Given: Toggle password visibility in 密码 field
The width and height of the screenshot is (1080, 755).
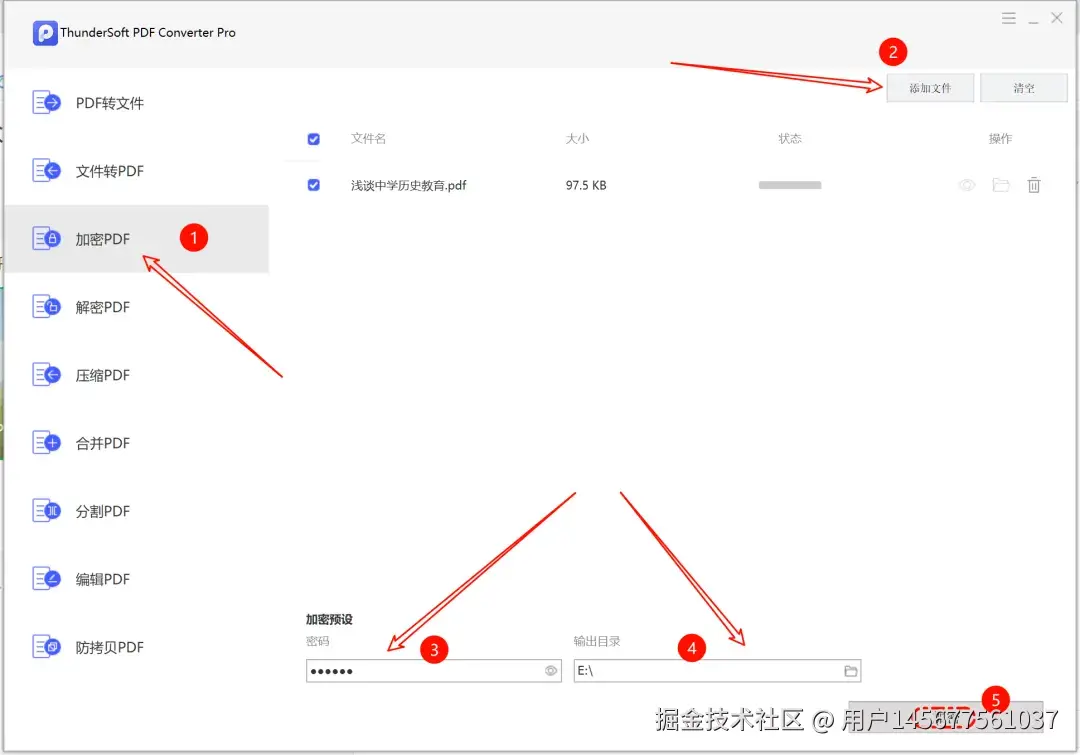Looking at the screenshot, I should [550, 670].
